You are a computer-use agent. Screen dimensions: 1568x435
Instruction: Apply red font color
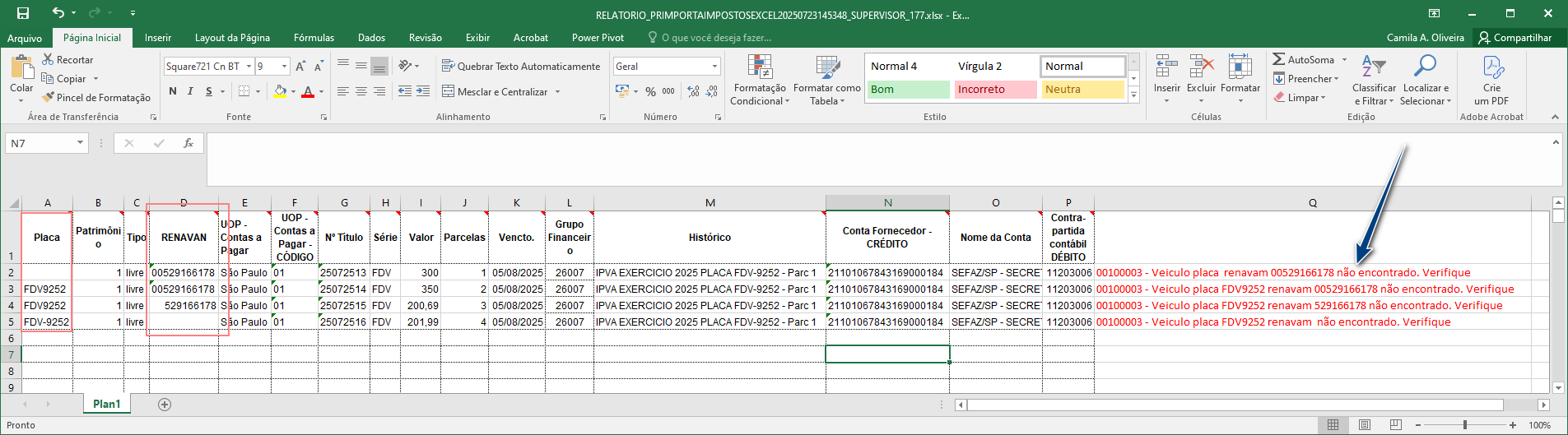(x=308, y=91)
